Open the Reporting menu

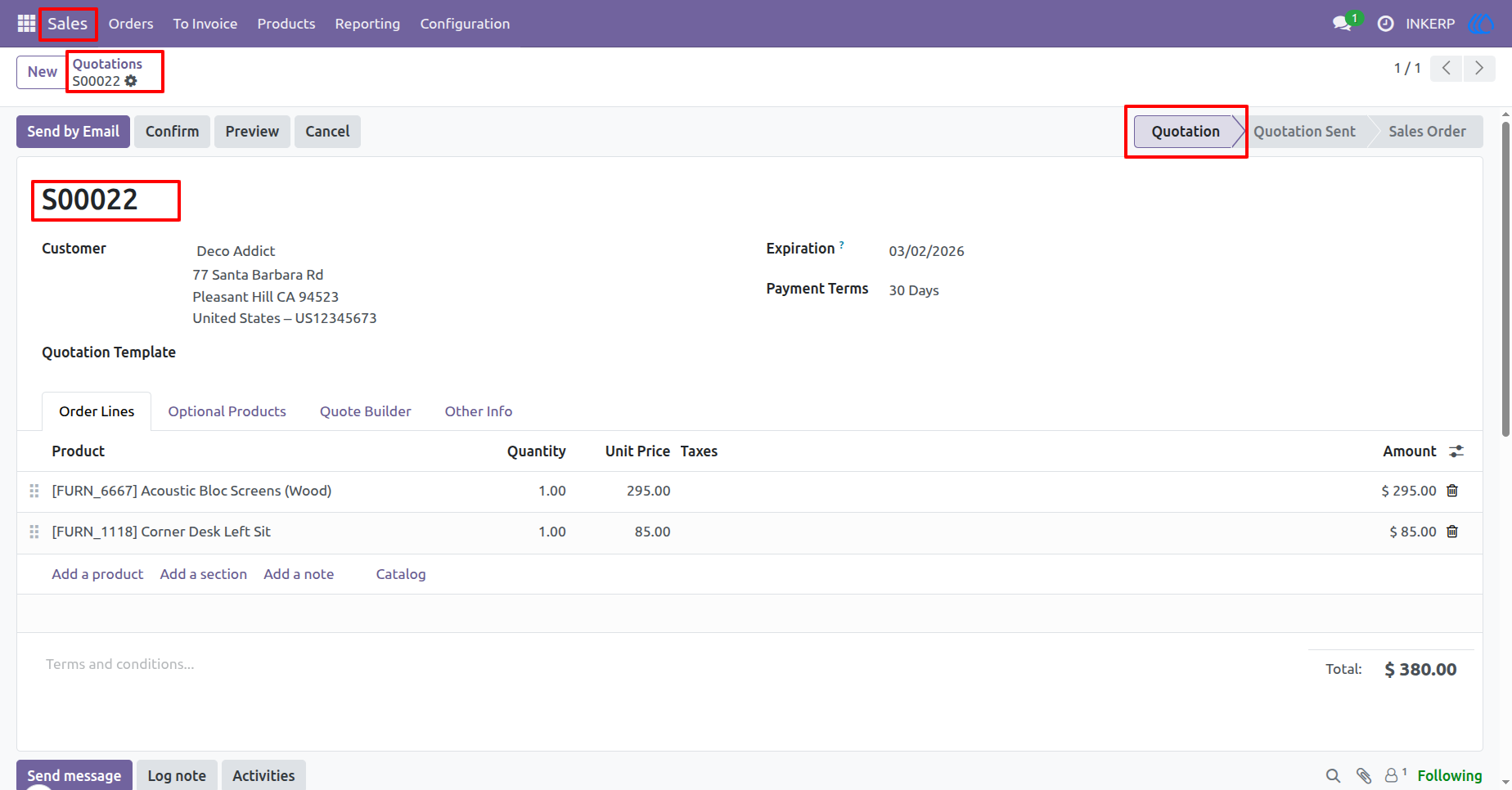367,24
